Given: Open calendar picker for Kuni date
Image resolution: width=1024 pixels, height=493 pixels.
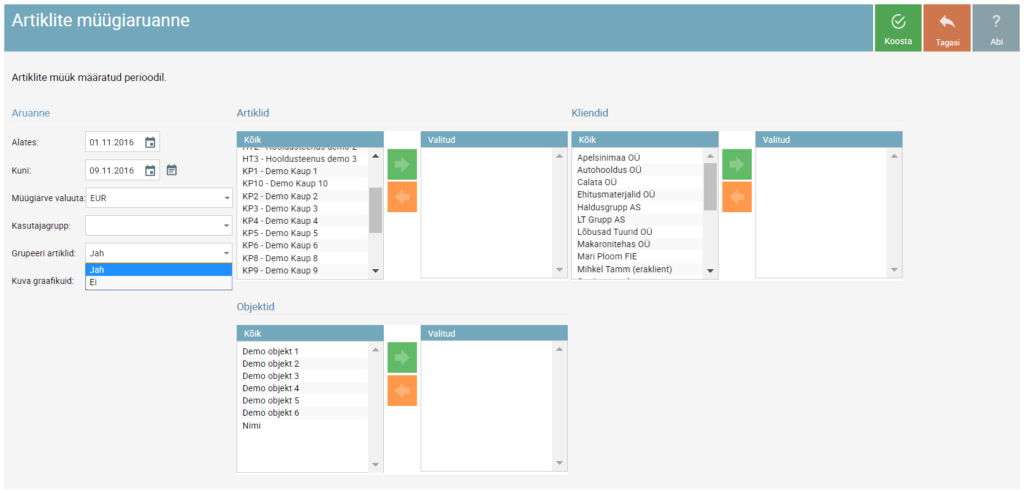Looking at the screenshot, I should (150, 170).
